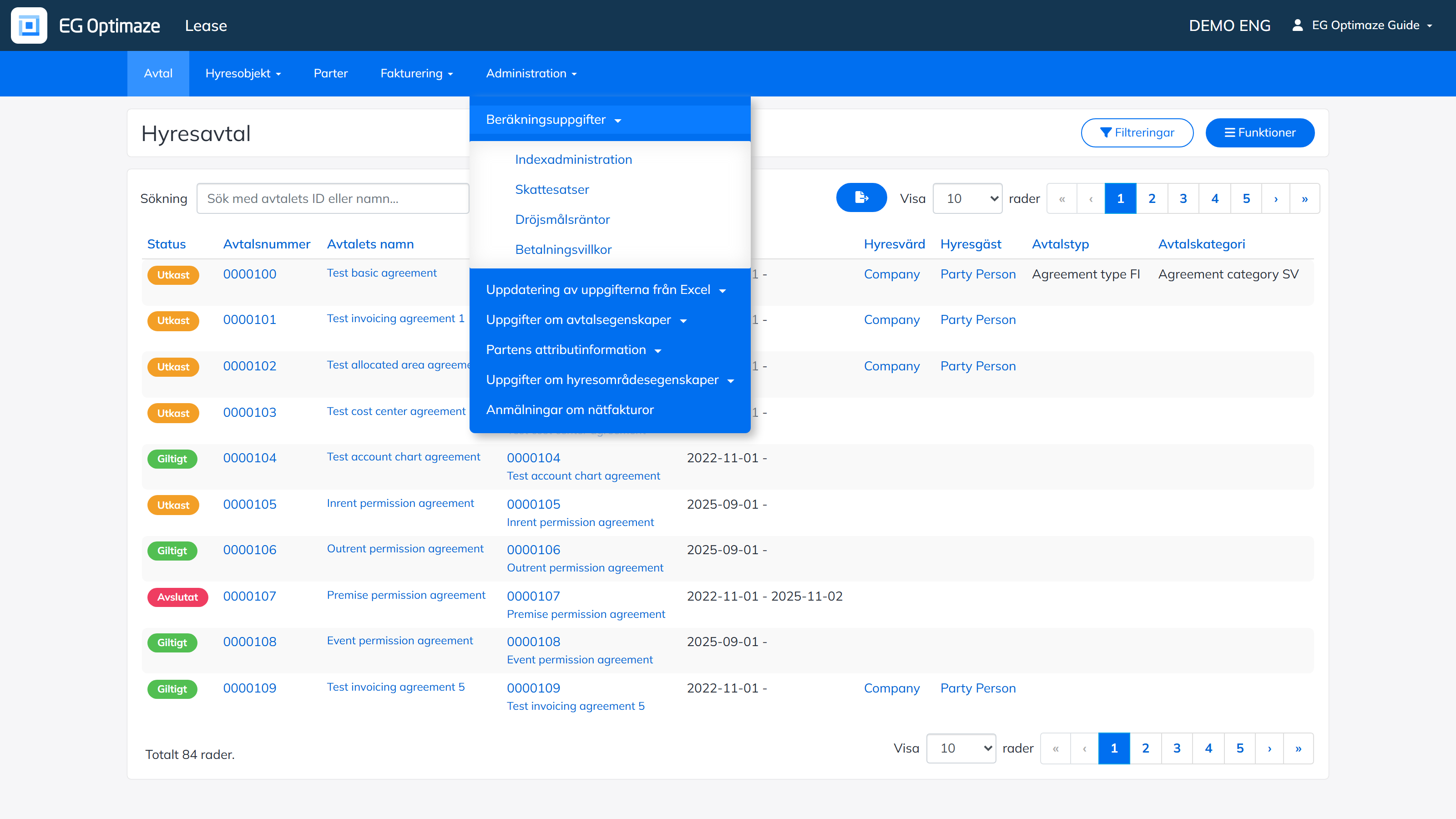
Task: Click first page arrow in top pagination
Action: pos(1062,198)
